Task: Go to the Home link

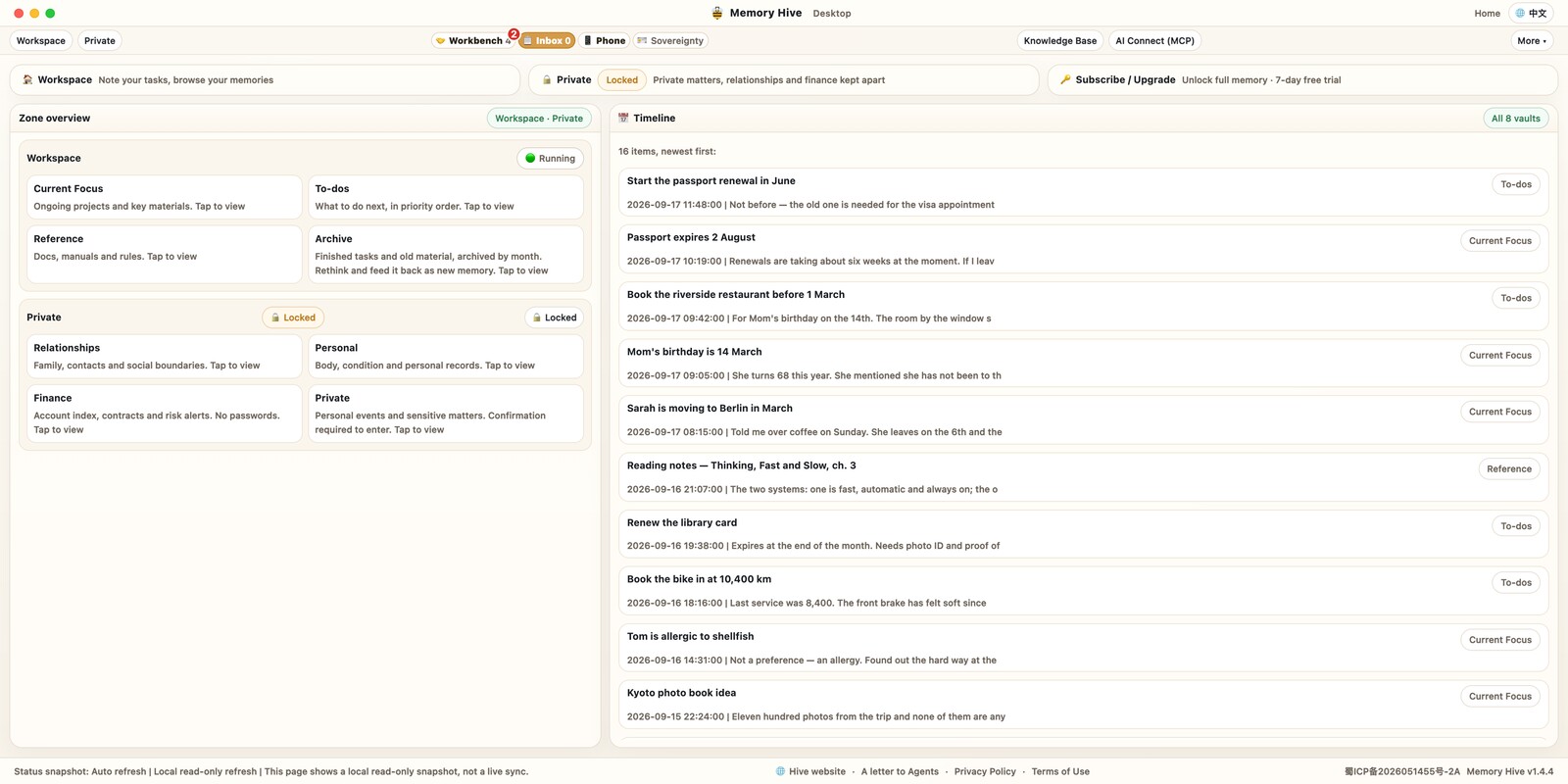Action: (x=1487, y=14)
